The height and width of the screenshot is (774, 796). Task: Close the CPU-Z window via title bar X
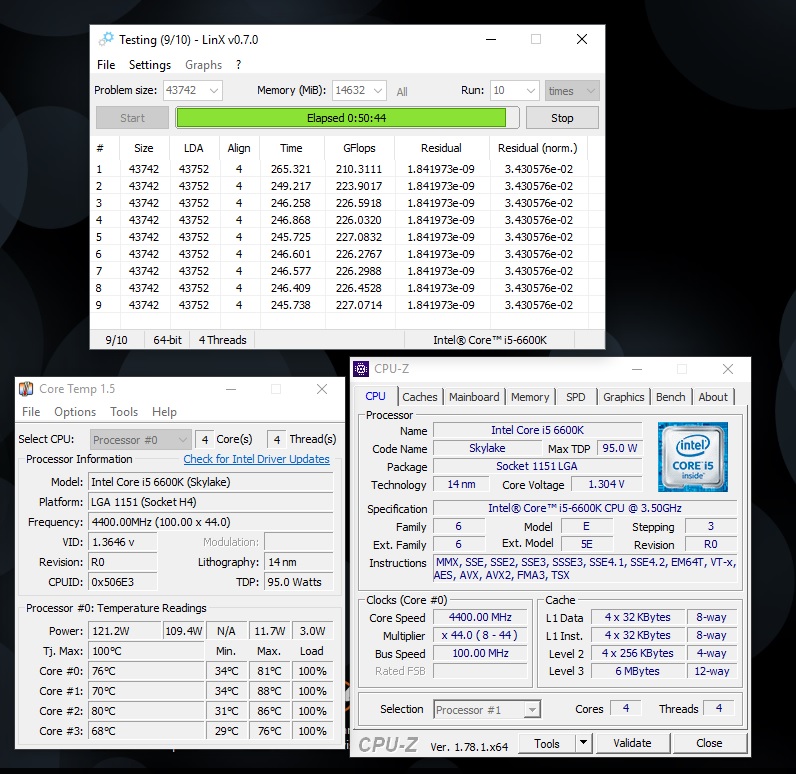tap(727, 369)
